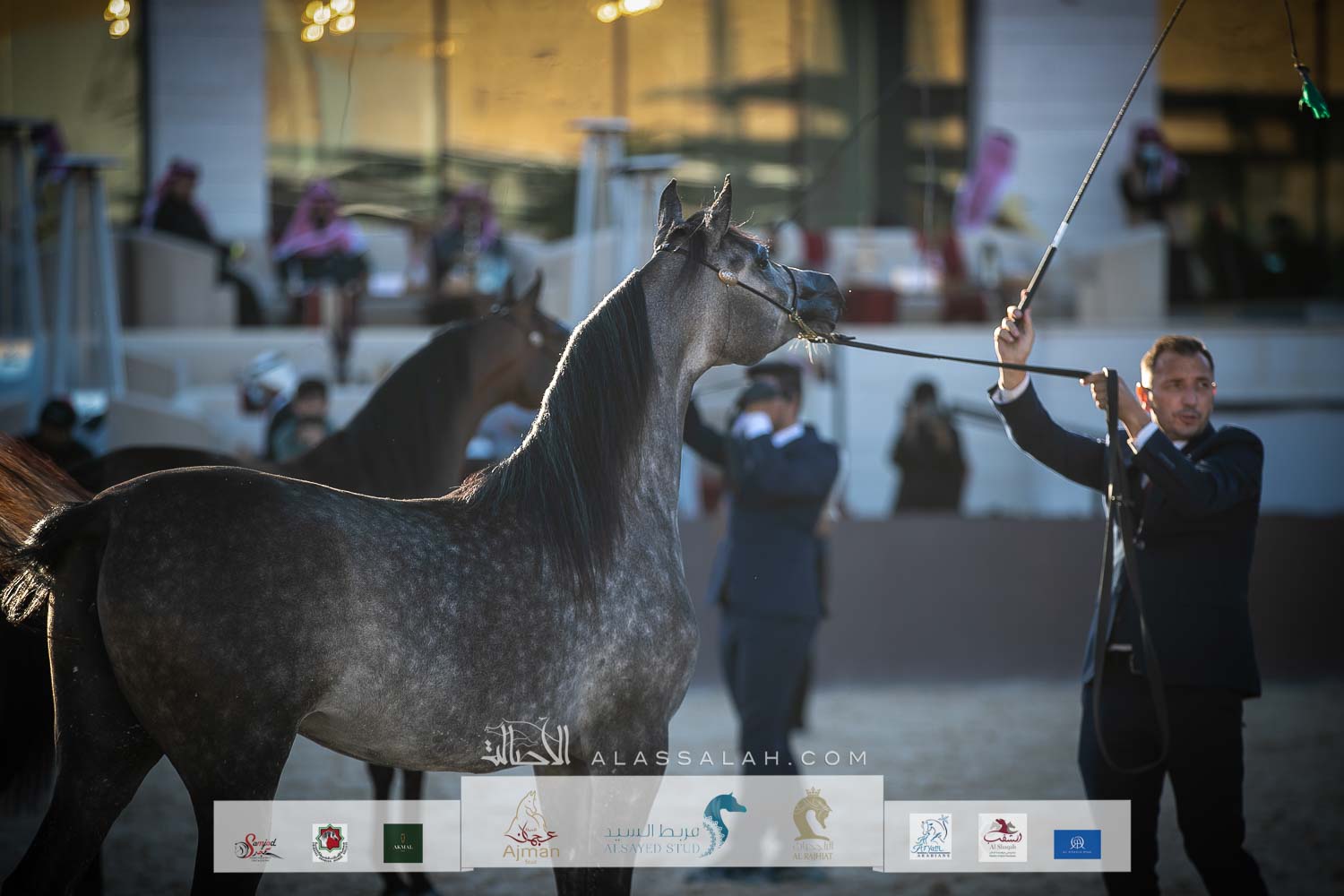The image size is (1344, 896).
Task: Select the dark green AKMAL logo
Action: click(x=403, y=842)
